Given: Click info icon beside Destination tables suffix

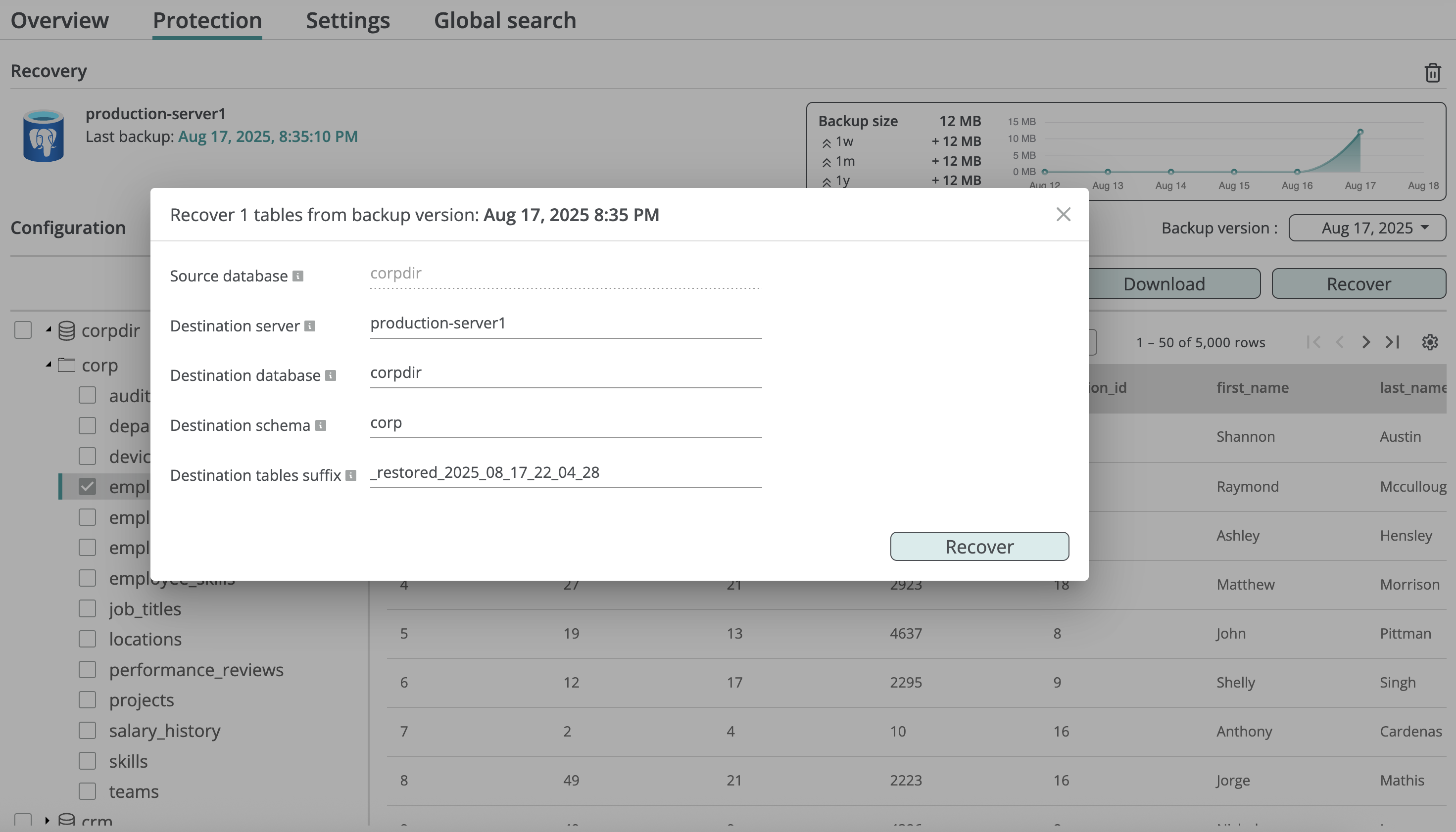Looking at the screenshot, I should (351, 475).
